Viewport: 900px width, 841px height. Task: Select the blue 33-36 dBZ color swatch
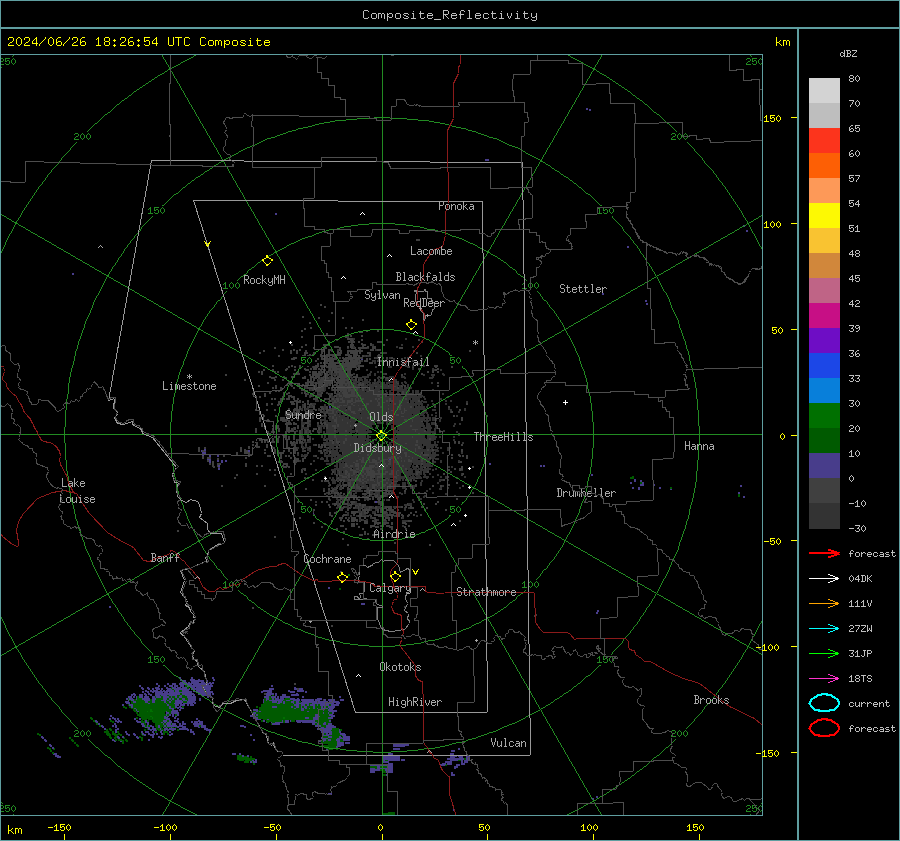point(824,366)
